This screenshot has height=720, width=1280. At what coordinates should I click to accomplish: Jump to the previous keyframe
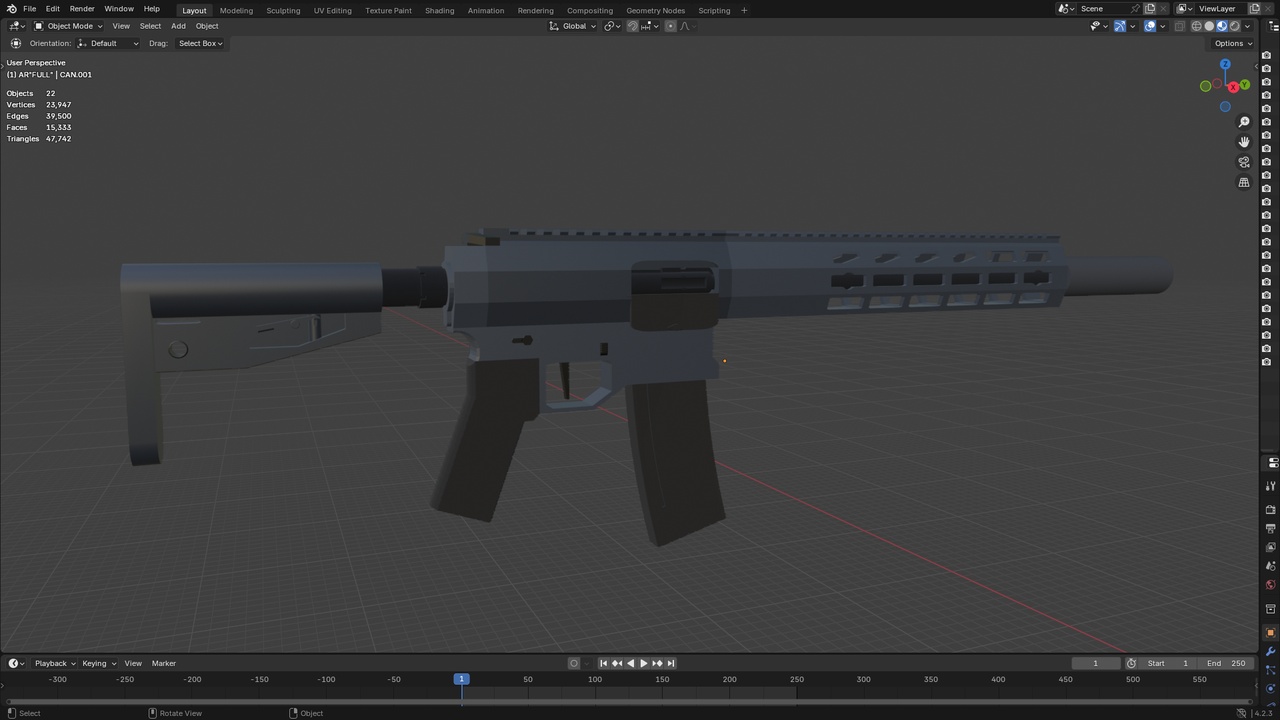[x=617, y=663]
